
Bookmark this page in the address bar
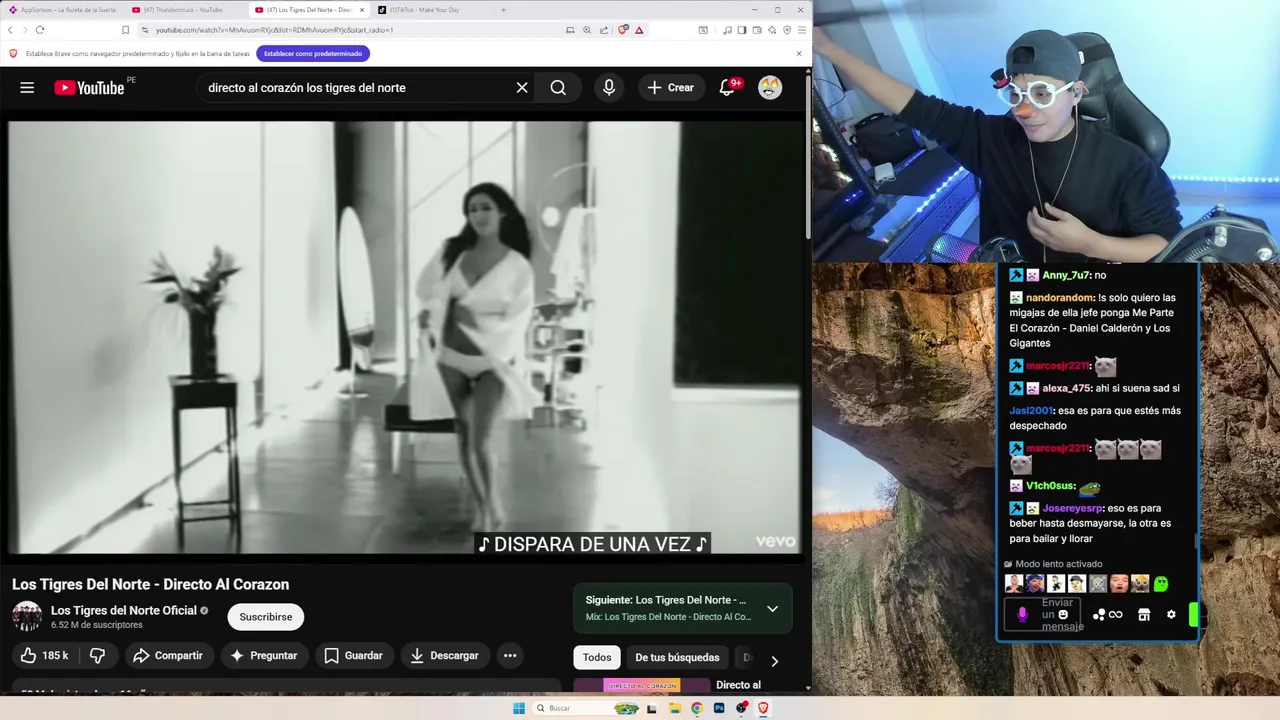click(125, 30)
